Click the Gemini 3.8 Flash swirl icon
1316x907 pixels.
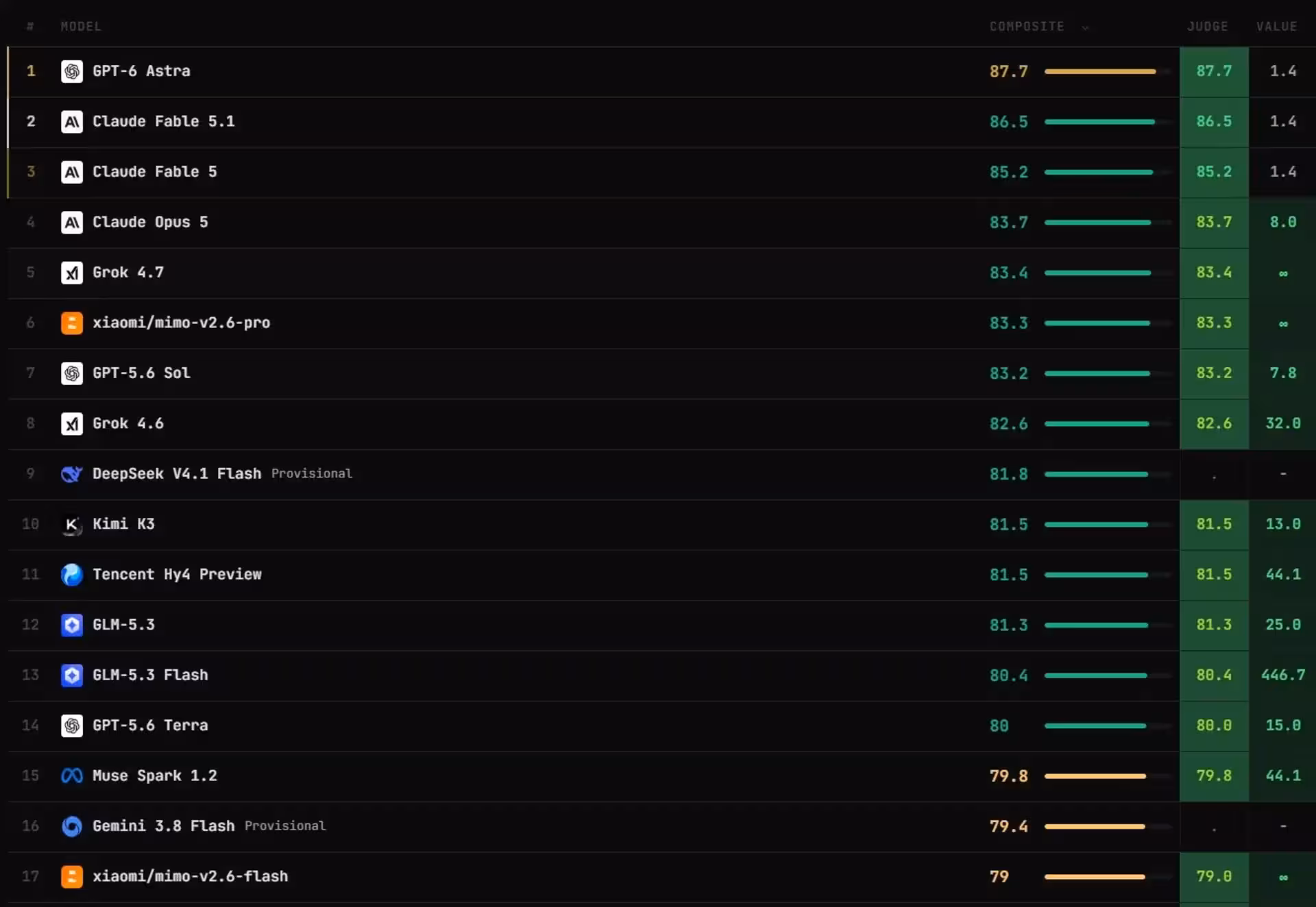click(72, 826)
